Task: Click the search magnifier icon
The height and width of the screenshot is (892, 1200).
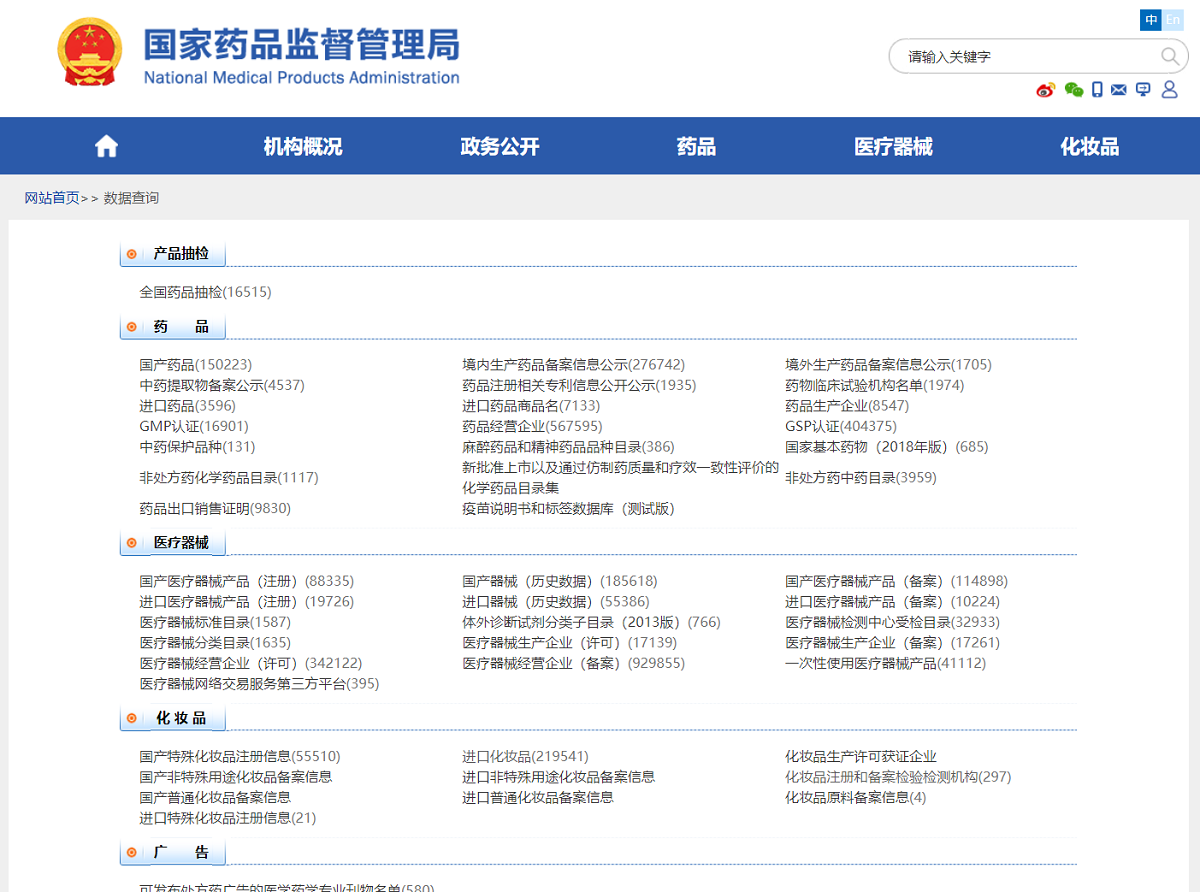Action: (x=1169, y=56)
